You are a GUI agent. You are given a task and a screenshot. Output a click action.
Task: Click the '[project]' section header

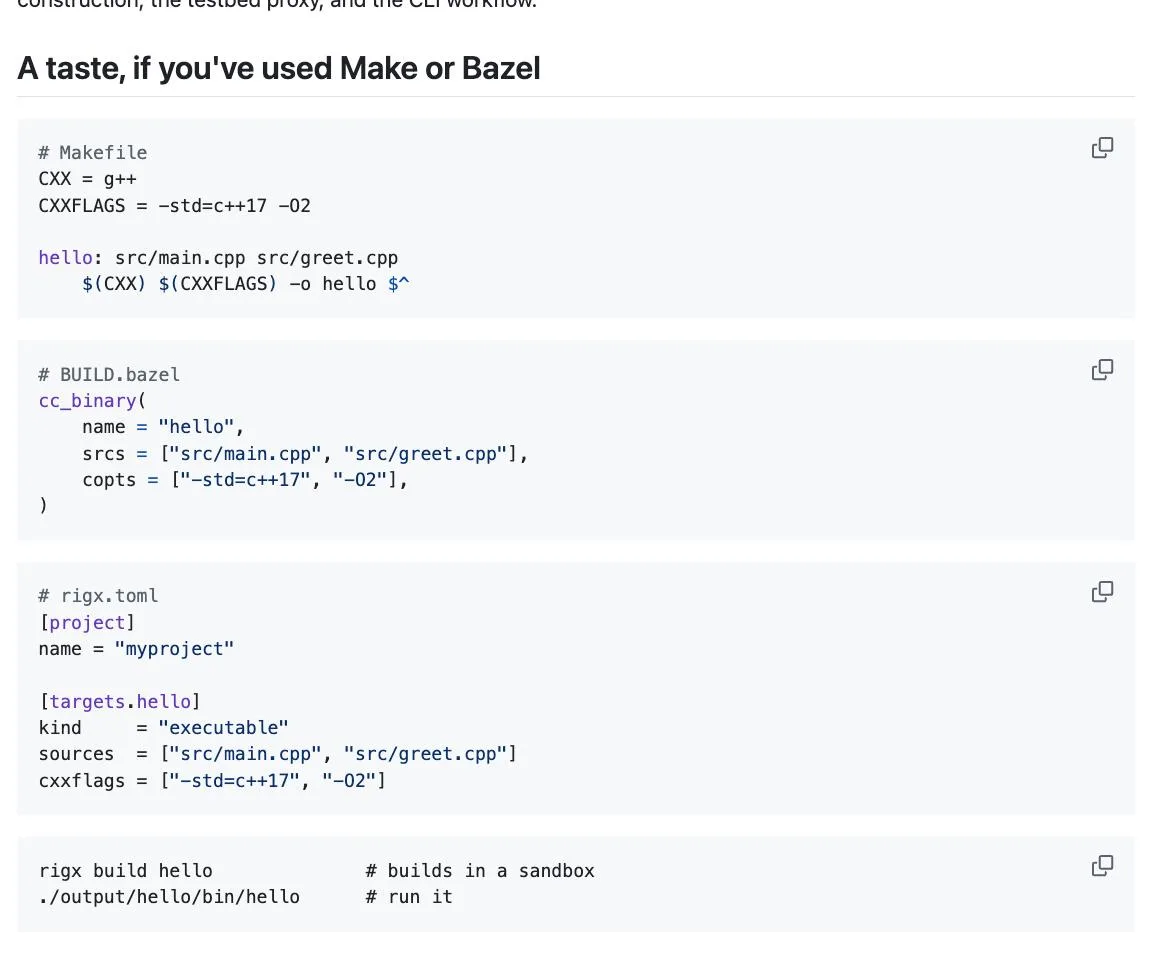[x=88, y=623]
